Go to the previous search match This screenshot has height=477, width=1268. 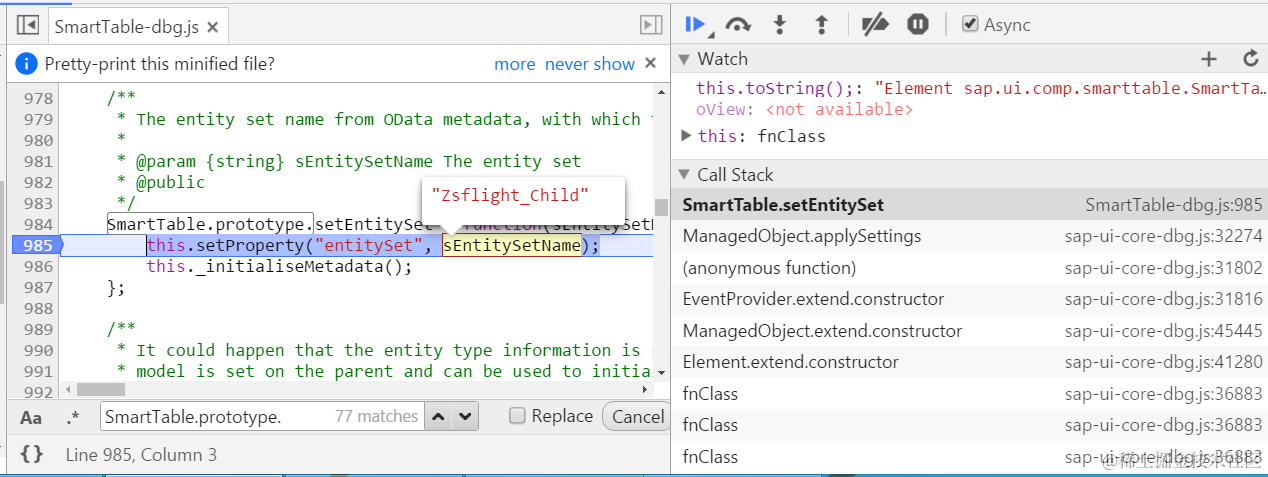pyautogui.click(x=439, y=416)
